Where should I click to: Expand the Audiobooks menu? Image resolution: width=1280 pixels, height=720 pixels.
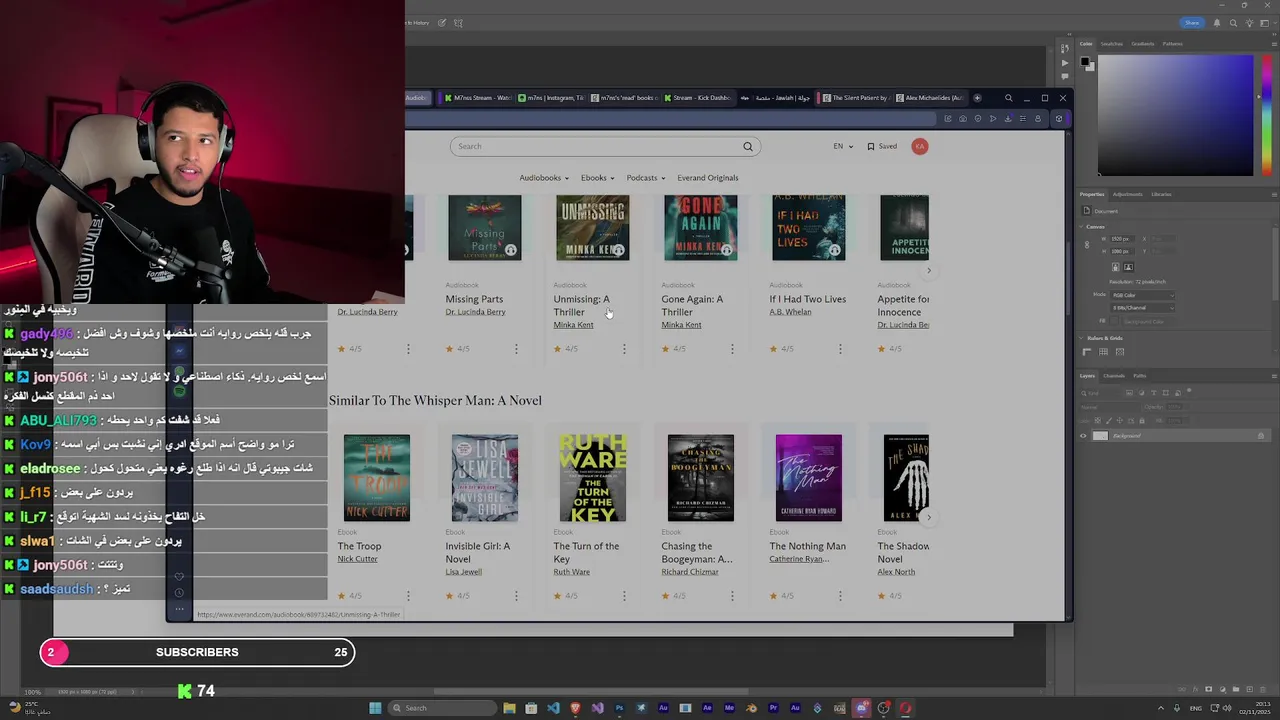[544, 178]
